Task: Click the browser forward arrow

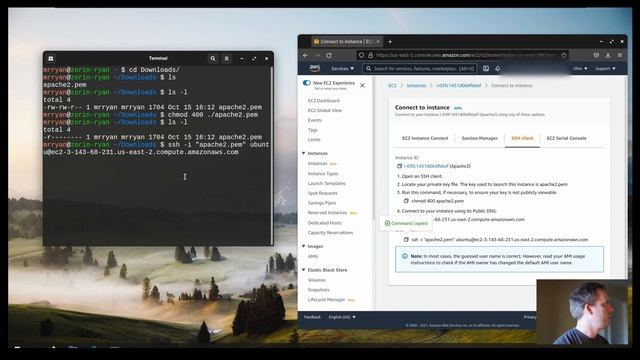Action: click(x=317, y=55)
